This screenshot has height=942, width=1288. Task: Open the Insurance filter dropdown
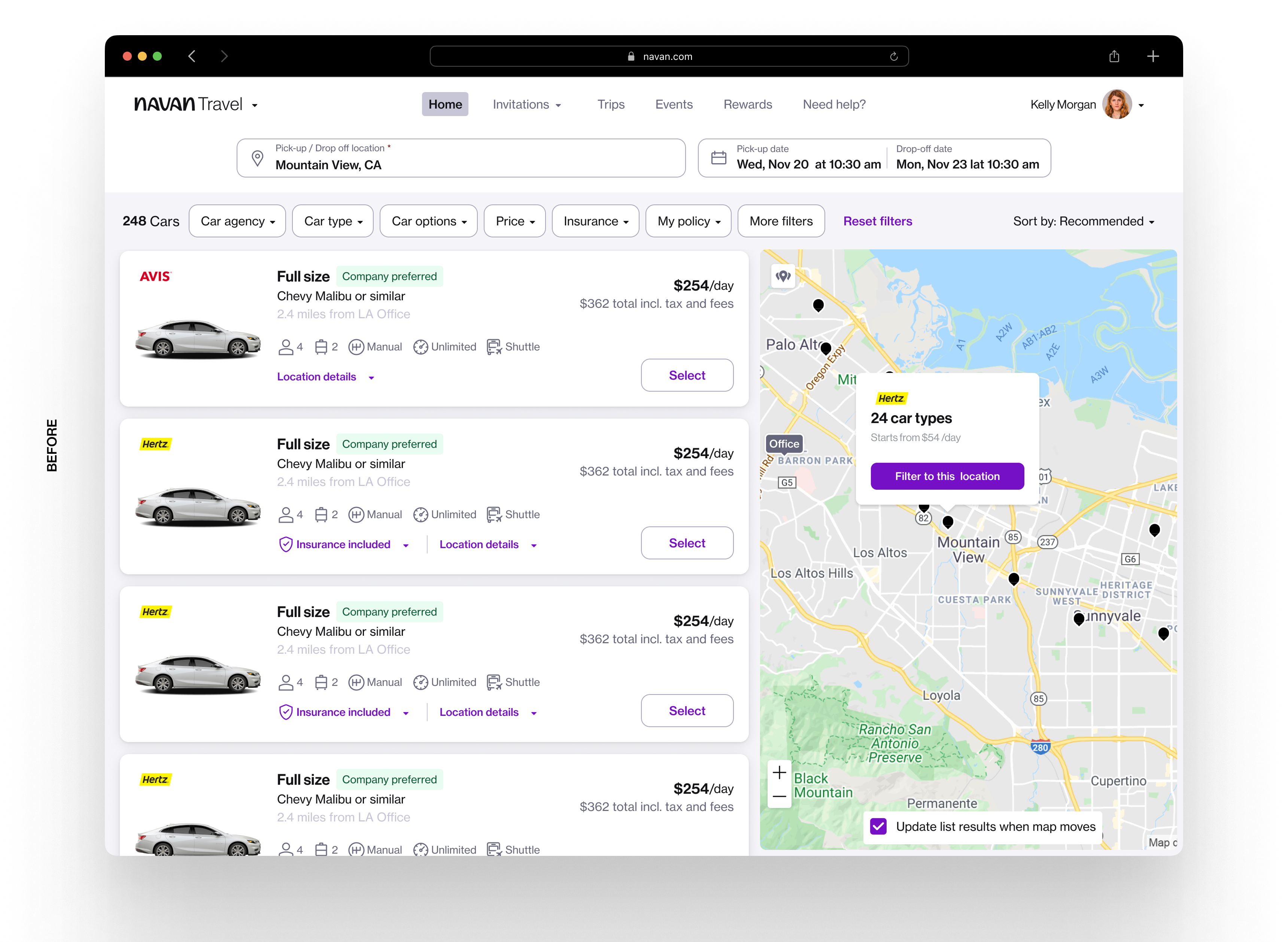click(x=595, y=221)
